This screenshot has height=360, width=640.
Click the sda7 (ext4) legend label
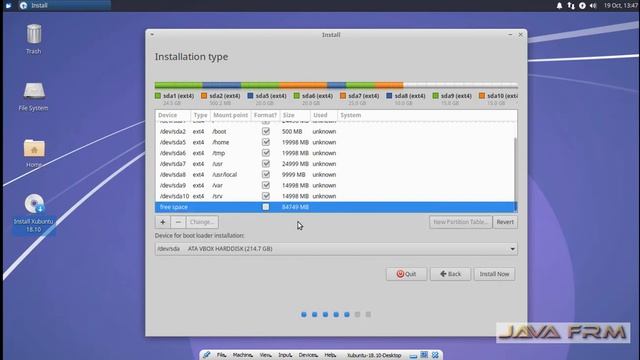pos(364,96)
